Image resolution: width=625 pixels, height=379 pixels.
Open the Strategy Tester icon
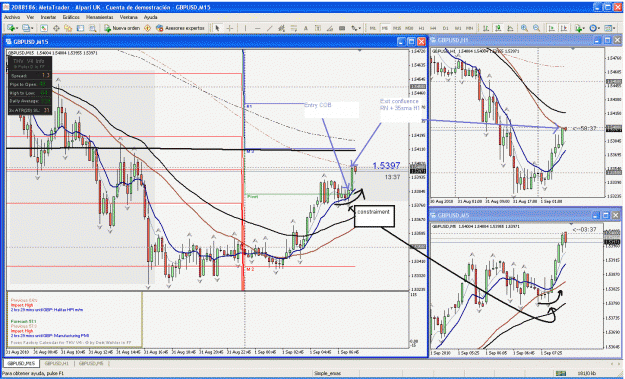tap(92, 28)
